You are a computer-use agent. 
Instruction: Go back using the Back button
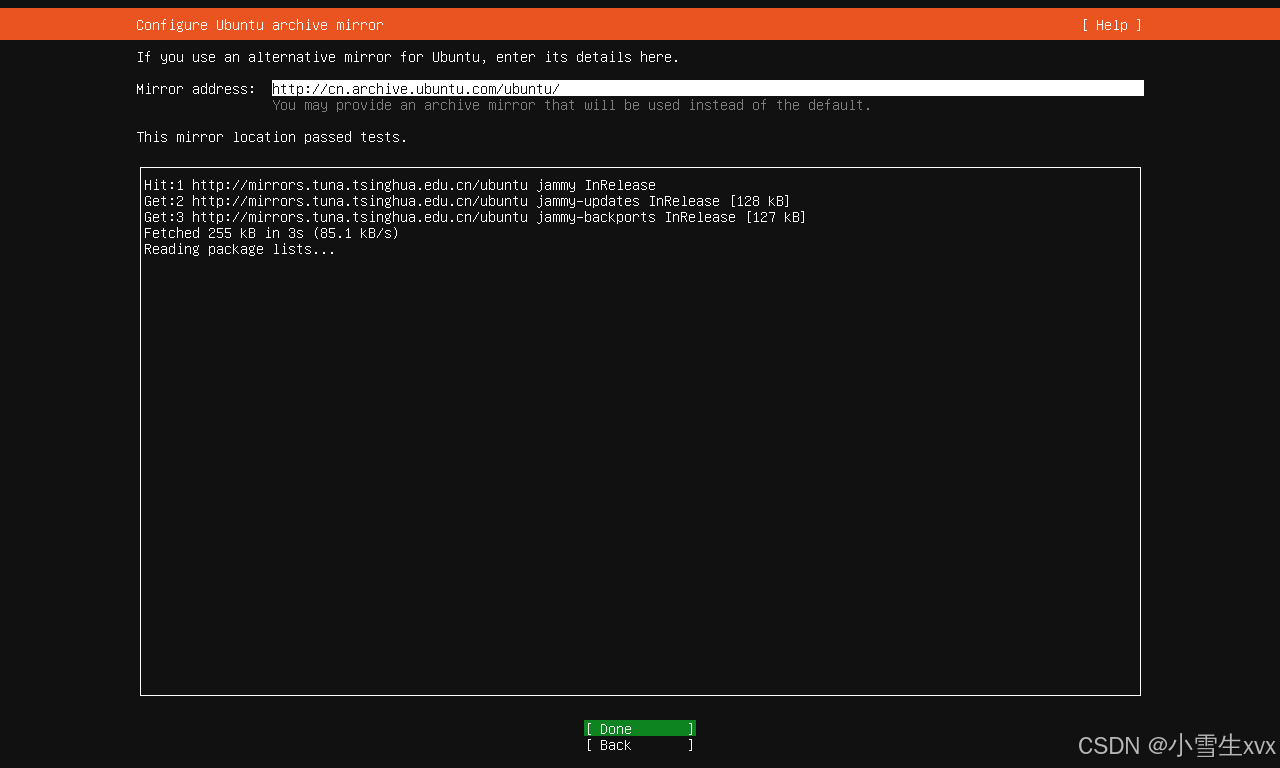point(640,745)
